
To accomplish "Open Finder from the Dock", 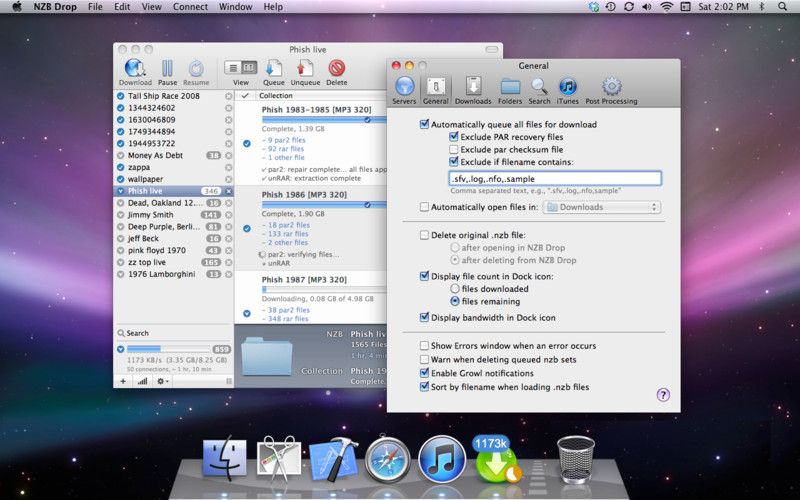I will tap(224, 458).
